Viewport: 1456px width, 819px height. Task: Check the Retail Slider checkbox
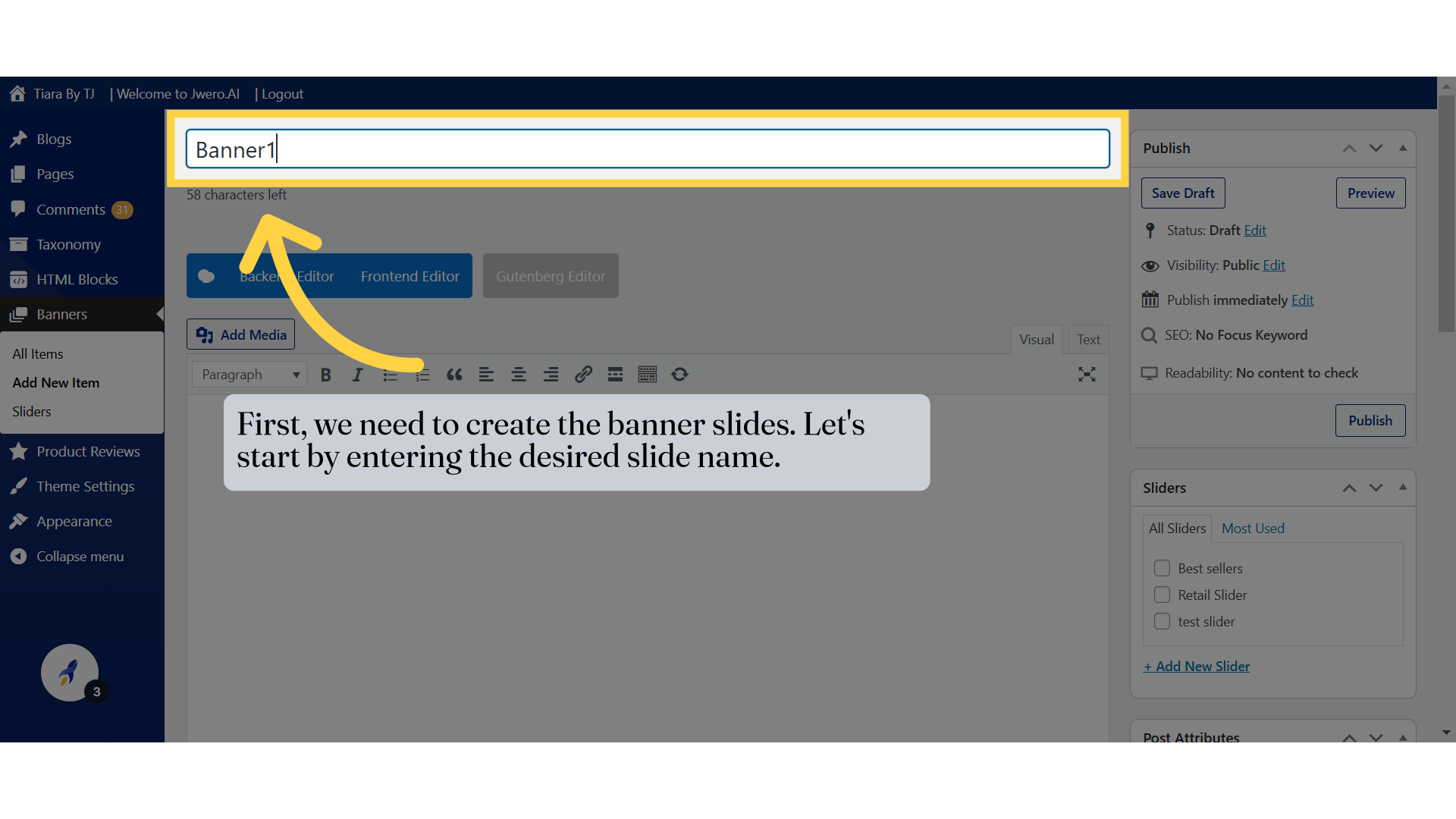coord(1162,595)
